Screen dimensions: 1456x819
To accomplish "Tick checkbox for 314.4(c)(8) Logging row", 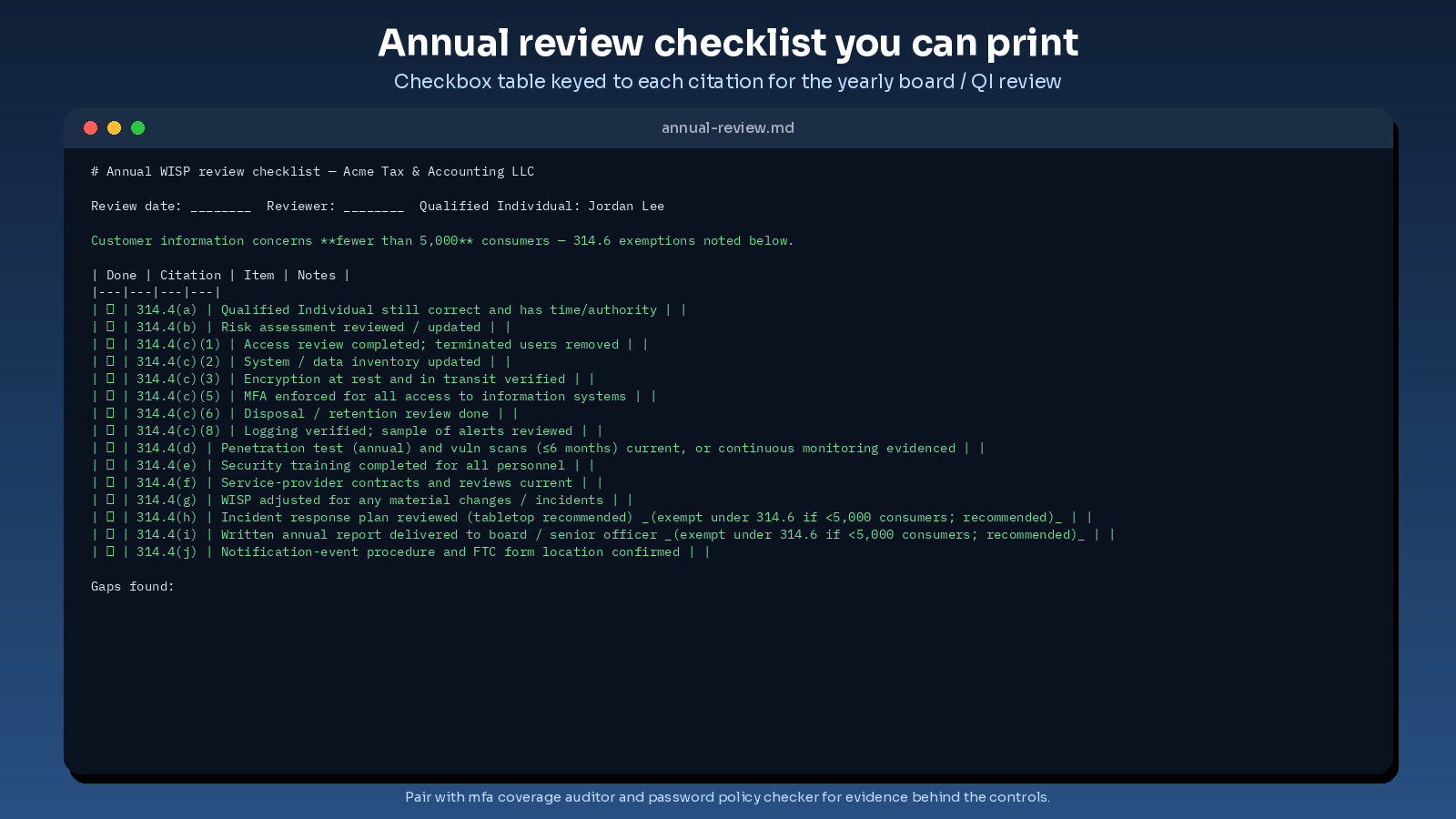I will [x=110, y=430].
